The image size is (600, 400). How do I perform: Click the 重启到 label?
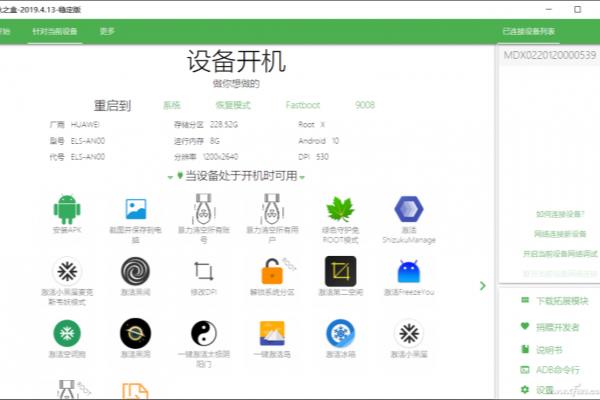click(112, 106)
